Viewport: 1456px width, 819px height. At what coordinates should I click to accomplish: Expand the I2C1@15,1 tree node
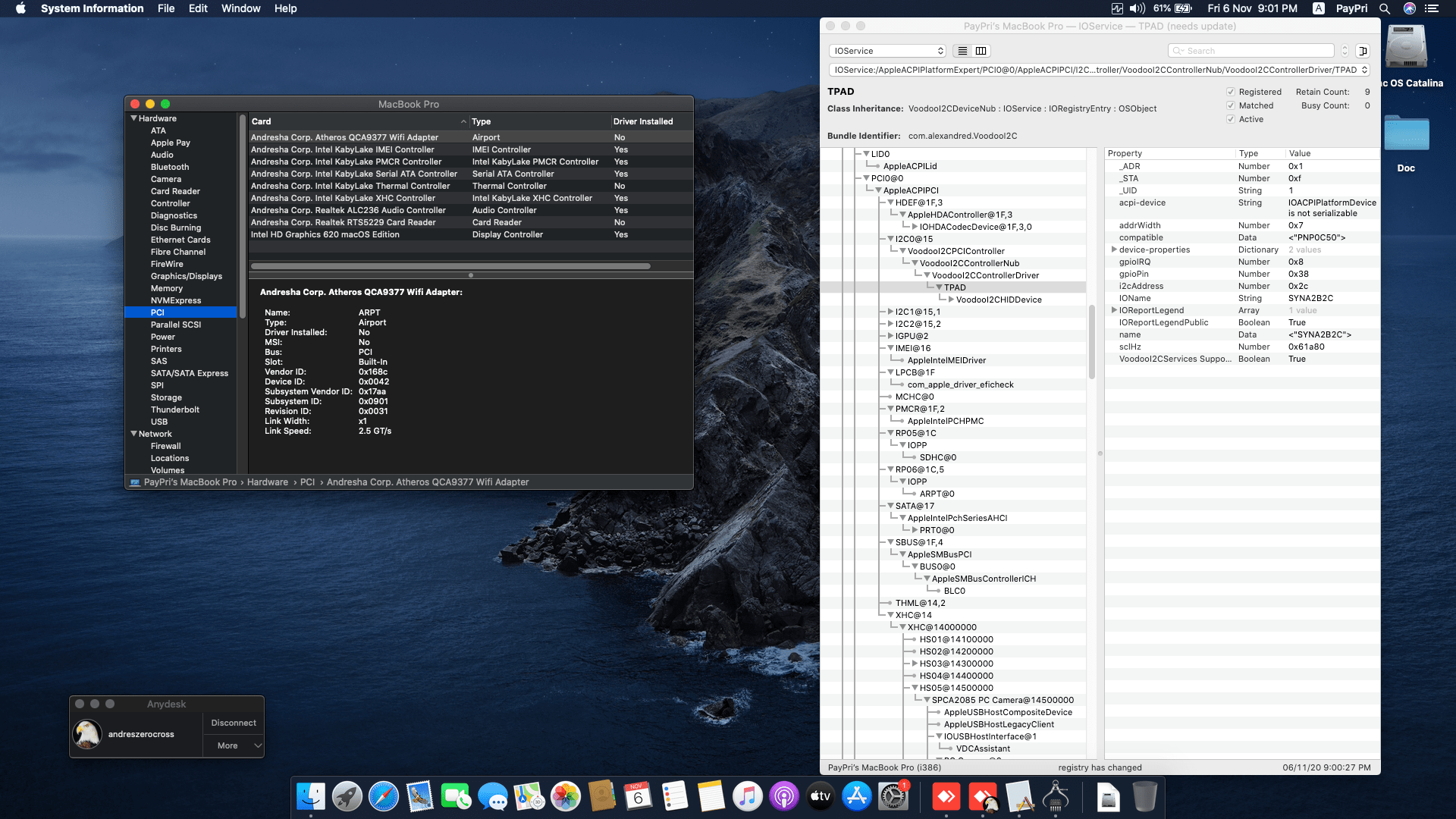pos(890,312)
